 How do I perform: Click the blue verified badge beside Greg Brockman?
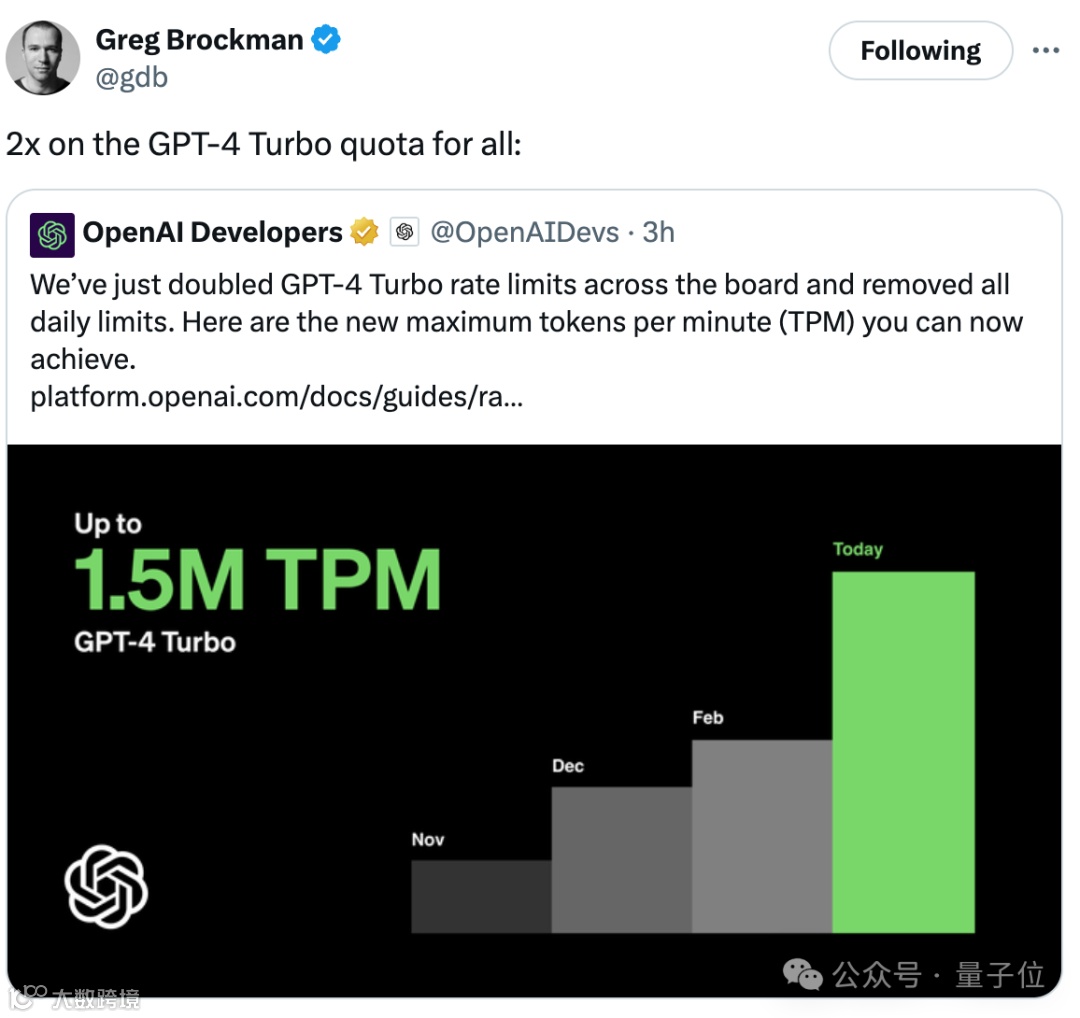coord(326,40)
